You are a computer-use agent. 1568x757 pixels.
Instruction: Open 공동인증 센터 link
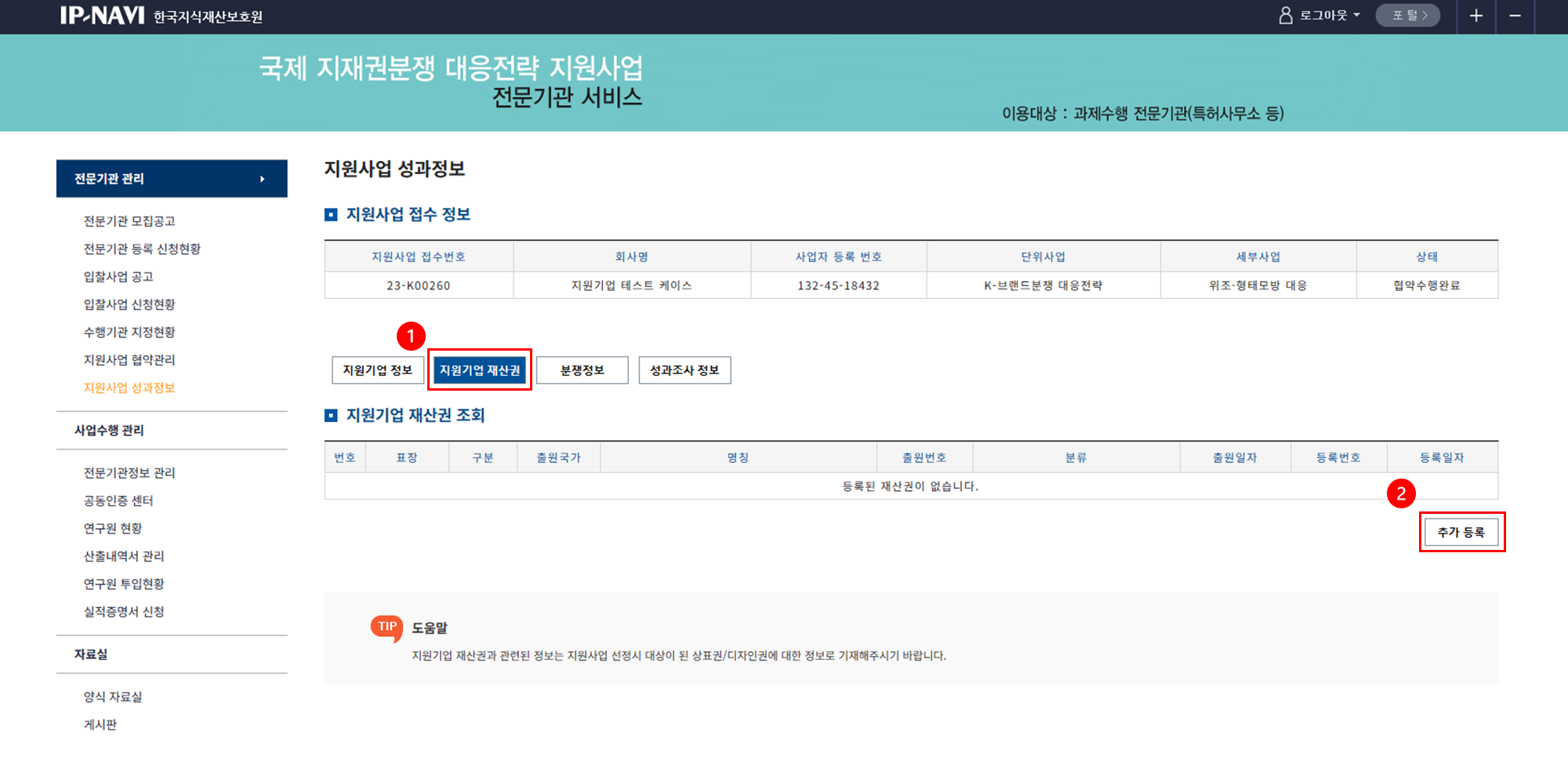click(118, 500)
